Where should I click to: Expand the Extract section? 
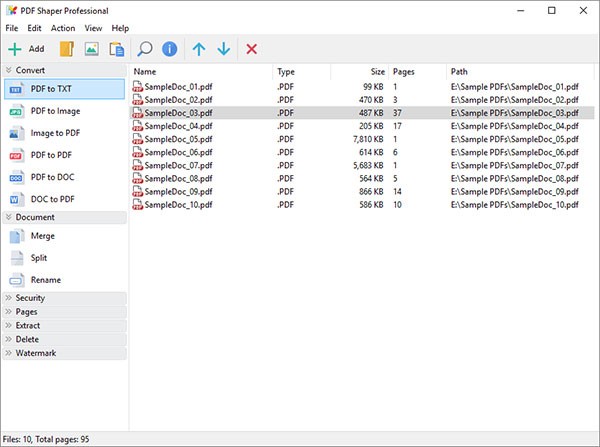28,326
